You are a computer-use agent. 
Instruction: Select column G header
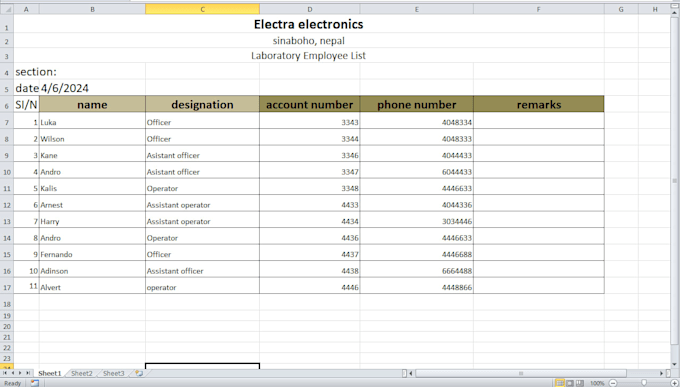pos(621,9)
